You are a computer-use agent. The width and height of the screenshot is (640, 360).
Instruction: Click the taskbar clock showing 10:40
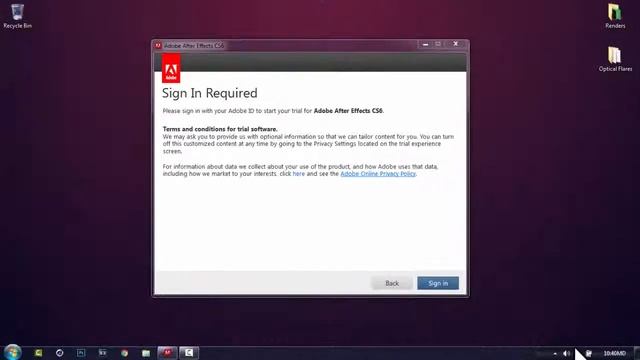tap(614, 353)
